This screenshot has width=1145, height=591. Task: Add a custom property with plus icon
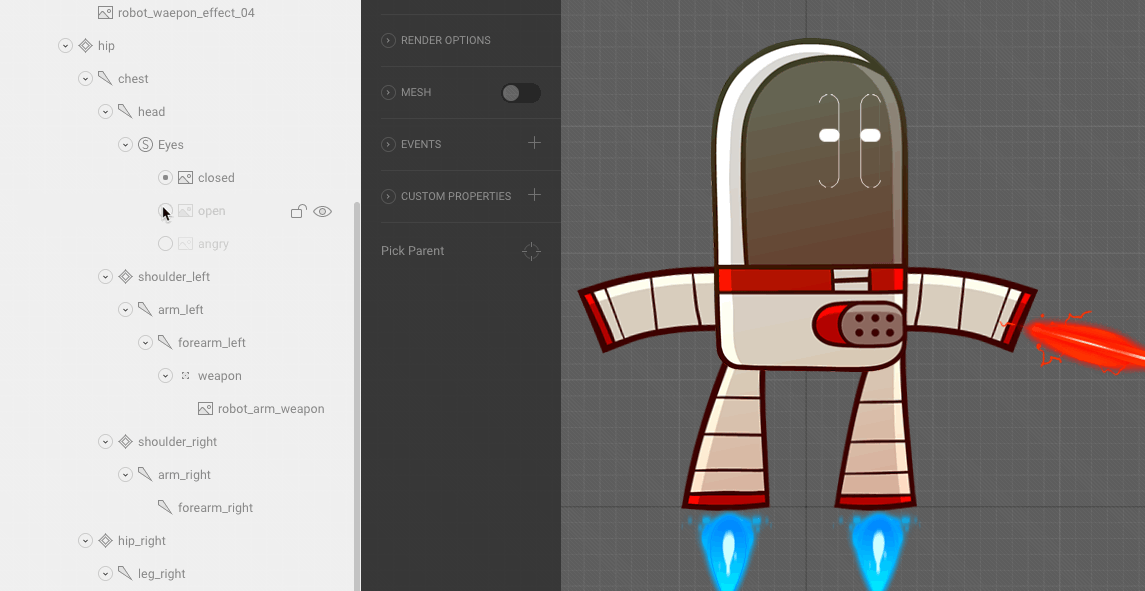(x=534, y=195)
